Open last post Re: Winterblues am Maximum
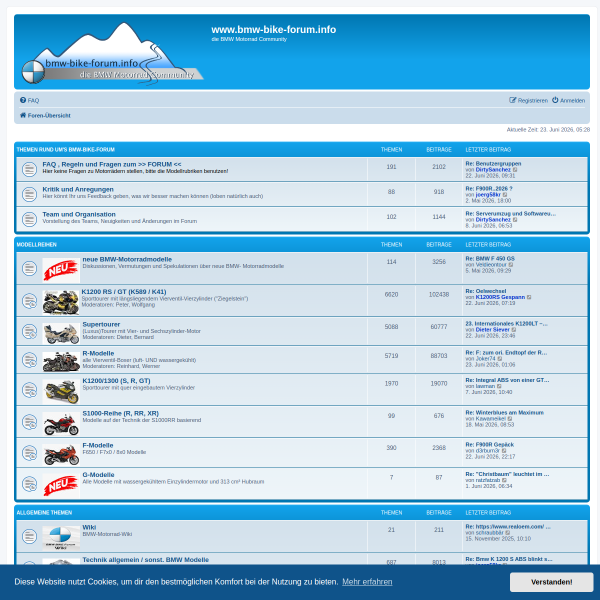This screenshot has height=600, width=600. (504, 412)
